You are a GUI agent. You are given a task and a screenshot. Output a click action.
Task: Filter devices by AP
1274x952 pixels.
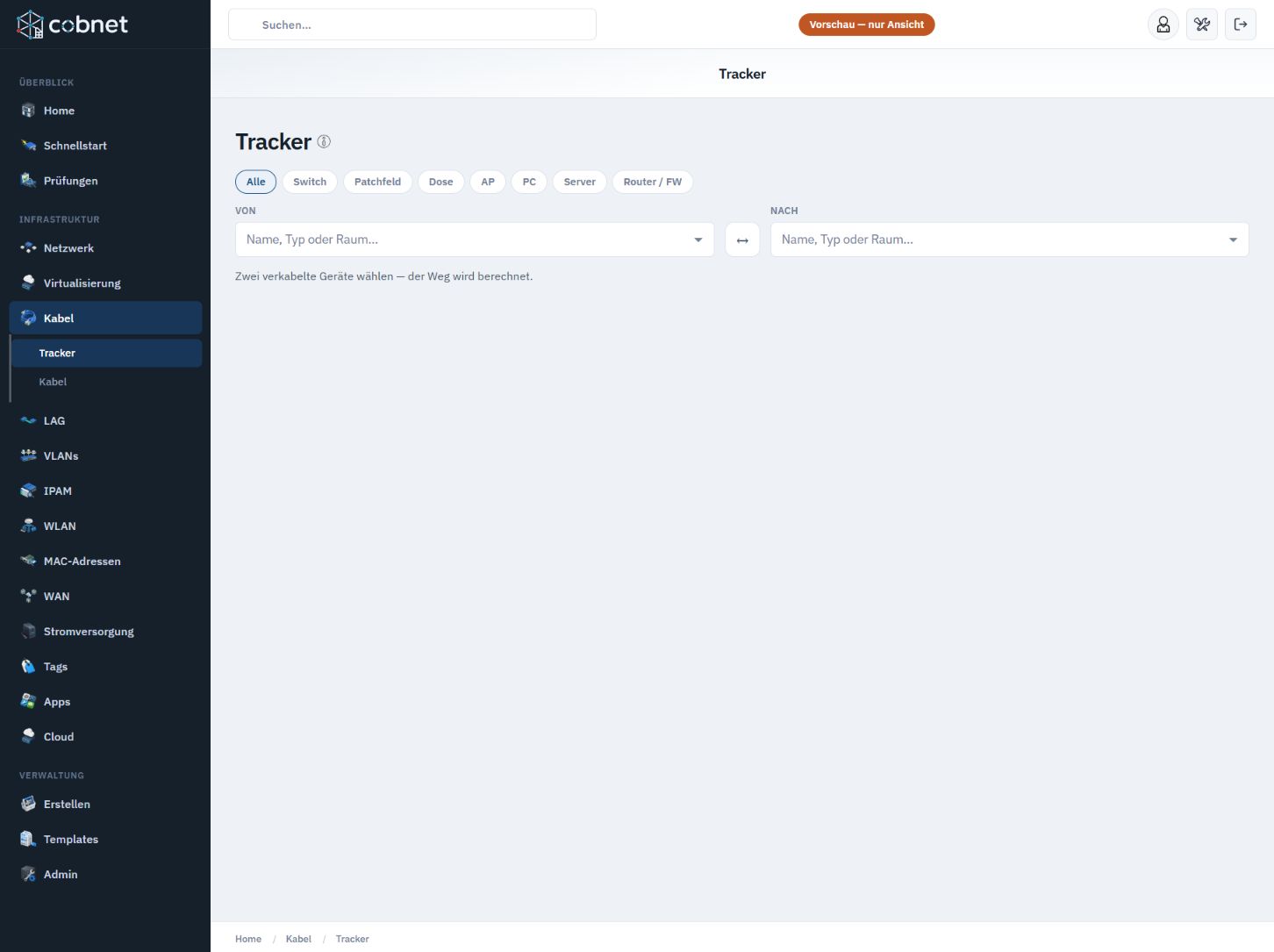coord(488,182)
